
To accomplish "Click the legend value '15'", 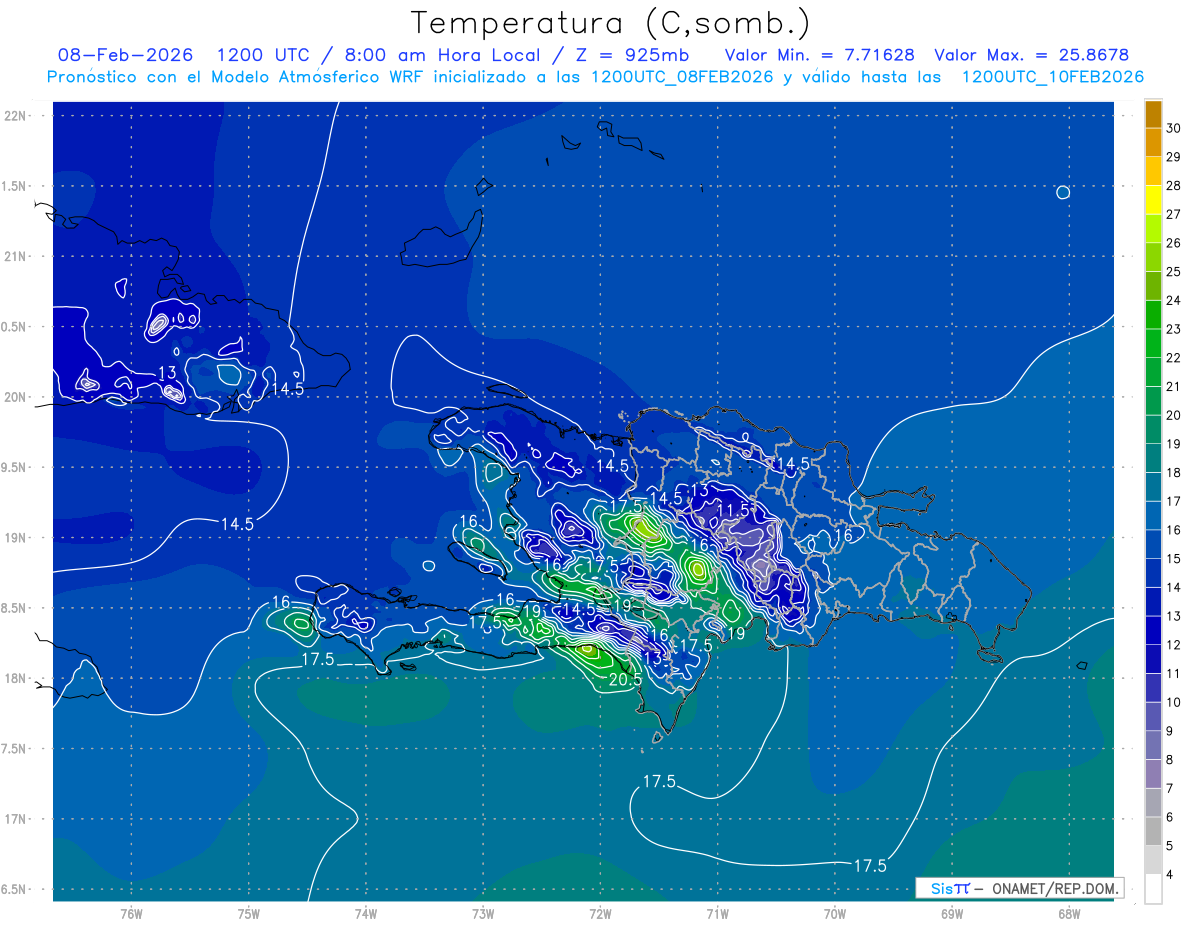I will pyautogui.click(x=1173, y=559).
